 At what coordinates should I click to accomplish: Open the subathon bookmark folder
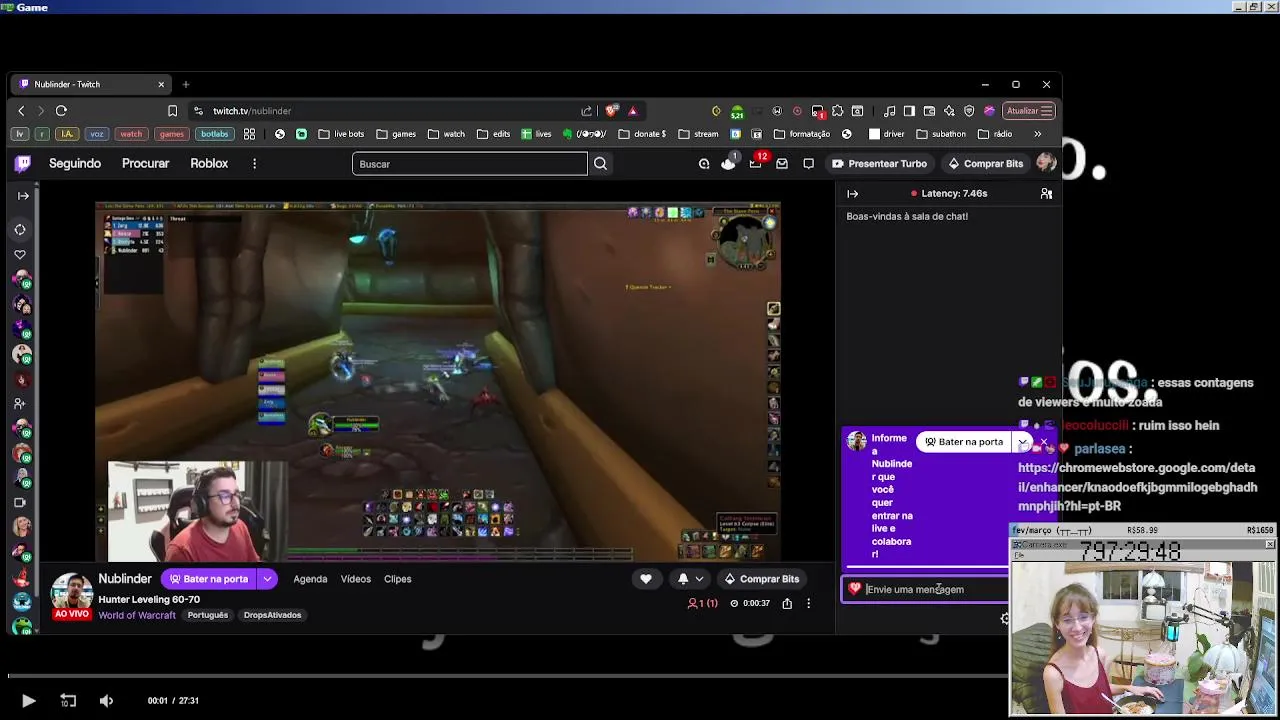[939, 134]
